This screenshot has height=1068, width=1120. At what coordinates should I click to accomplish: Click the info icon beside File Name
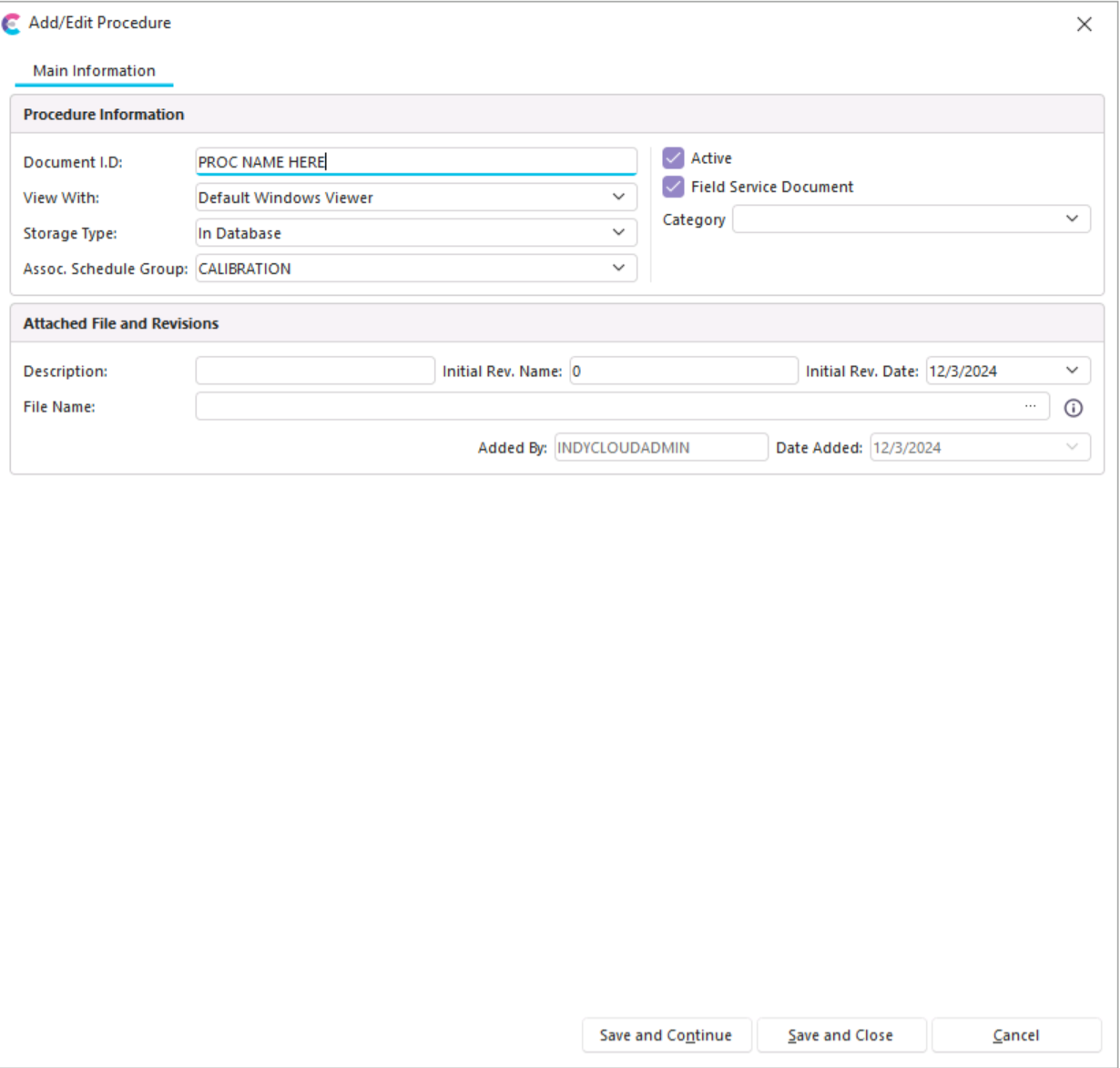pyautogui.click(x=1074, y=409)
